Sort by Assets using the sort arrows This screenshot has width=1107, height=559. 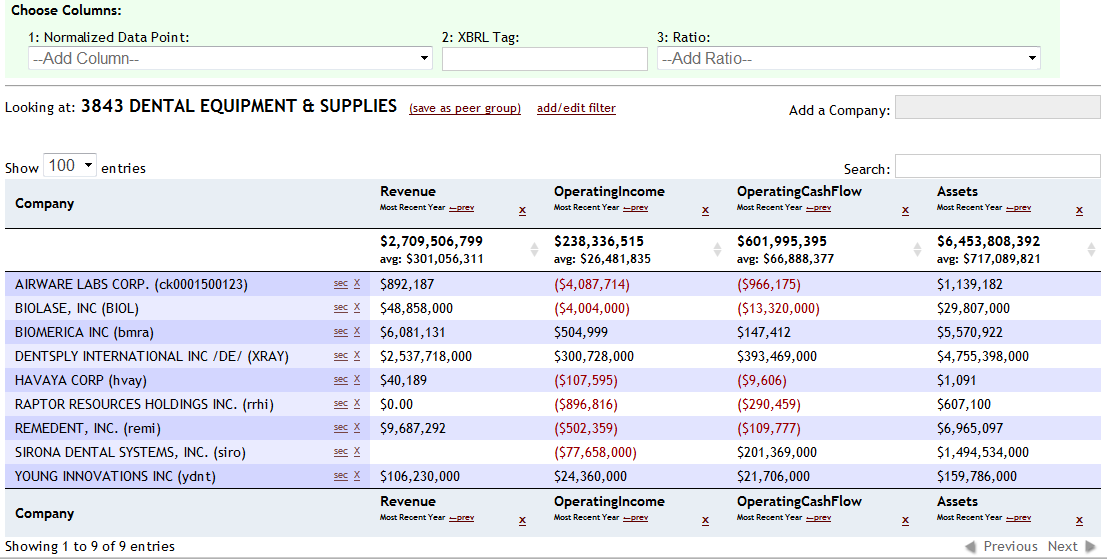tap(1092, 249)
